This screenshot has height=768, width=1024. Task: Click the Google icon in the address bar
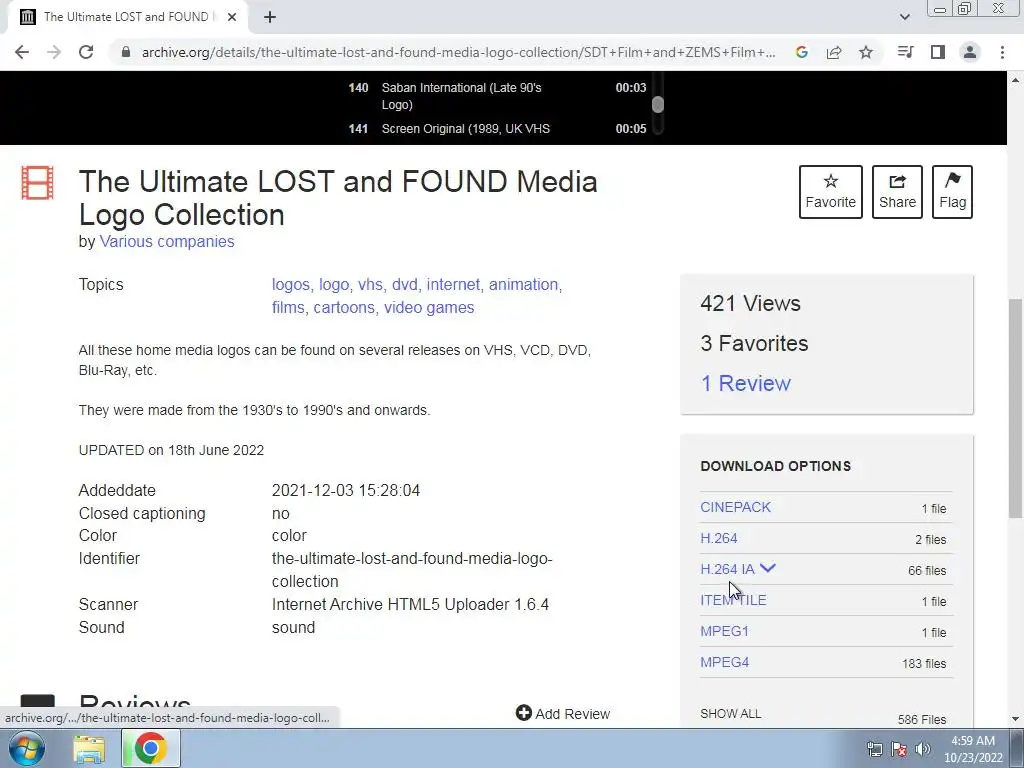coord(802,52)
